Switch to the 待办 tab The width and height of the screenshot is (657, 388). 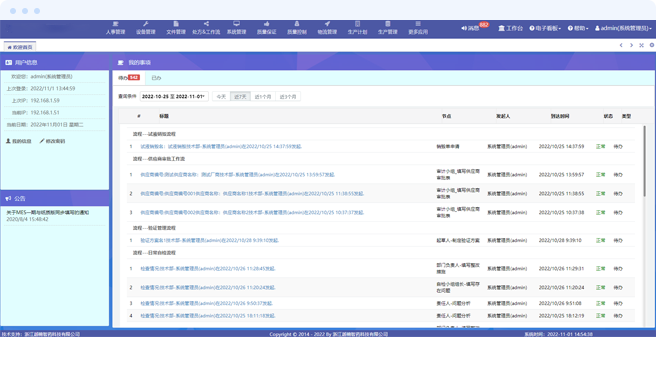[x=129, y=78]
